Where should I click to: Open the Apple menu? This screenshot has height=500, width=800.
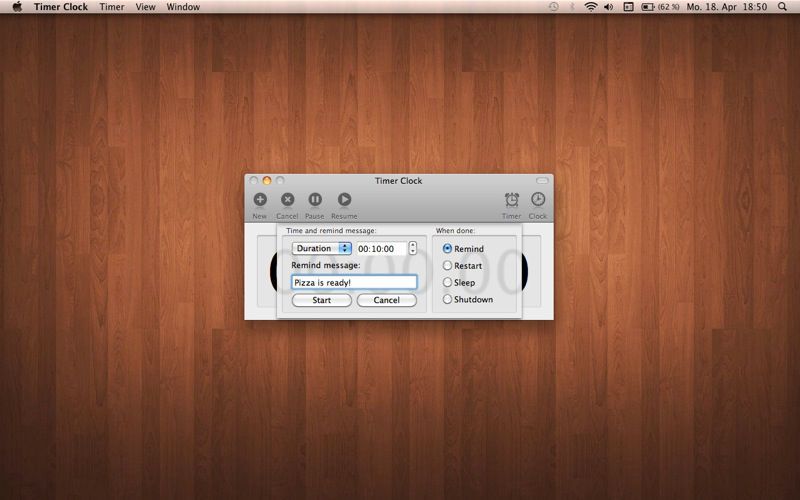tap(17, 7)
